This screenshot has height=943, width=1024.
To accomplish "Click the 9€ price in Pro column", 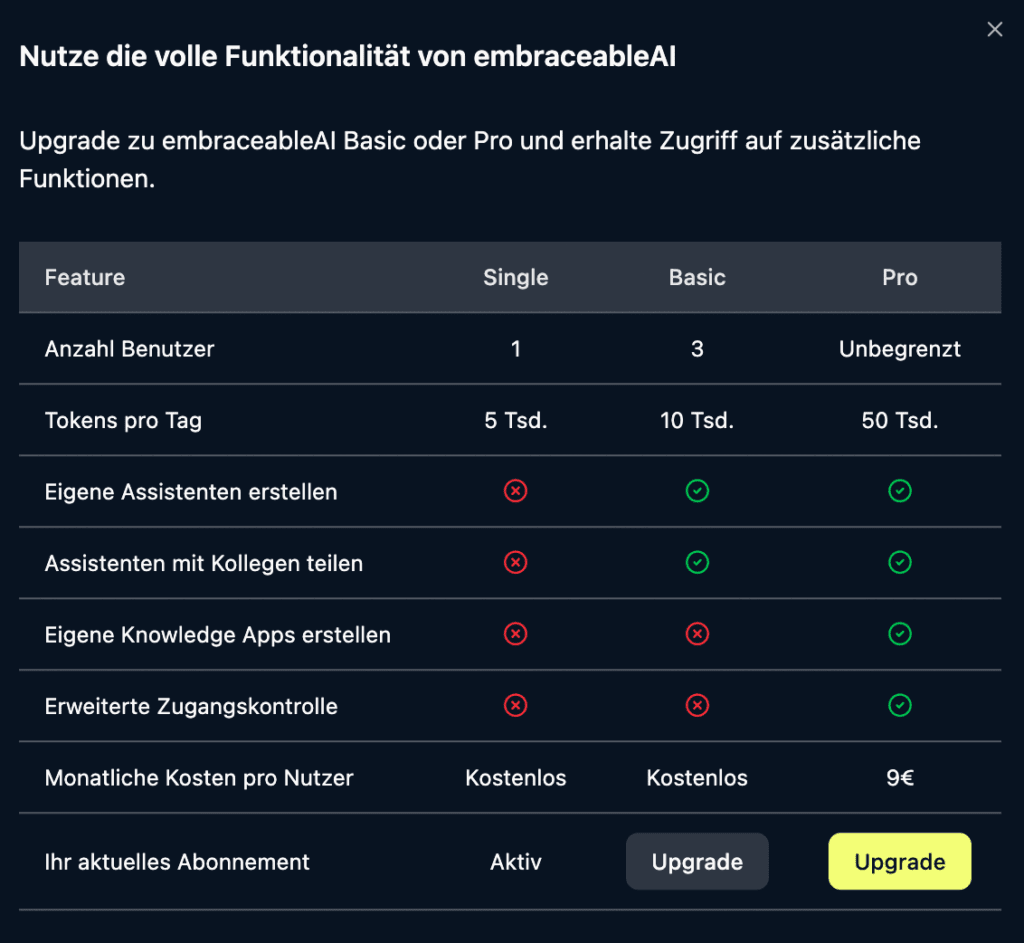I will tap(900, 778).
